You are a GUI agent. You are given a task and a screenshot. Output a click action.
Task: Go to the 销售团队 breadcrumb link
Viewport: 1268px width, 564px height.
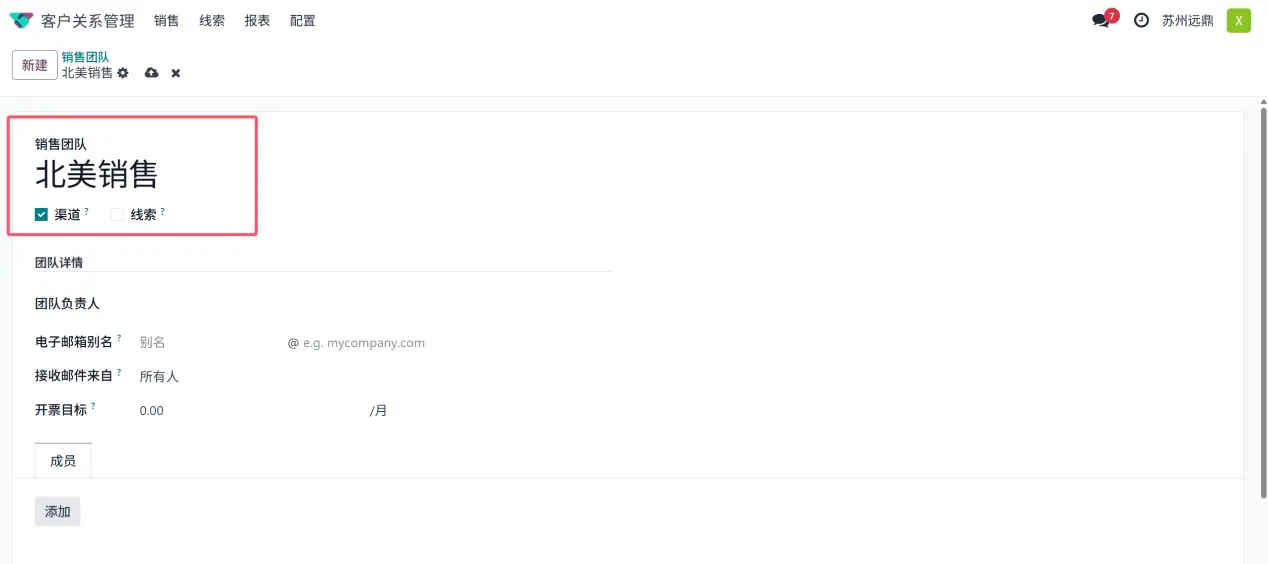[x=85, y=57]
